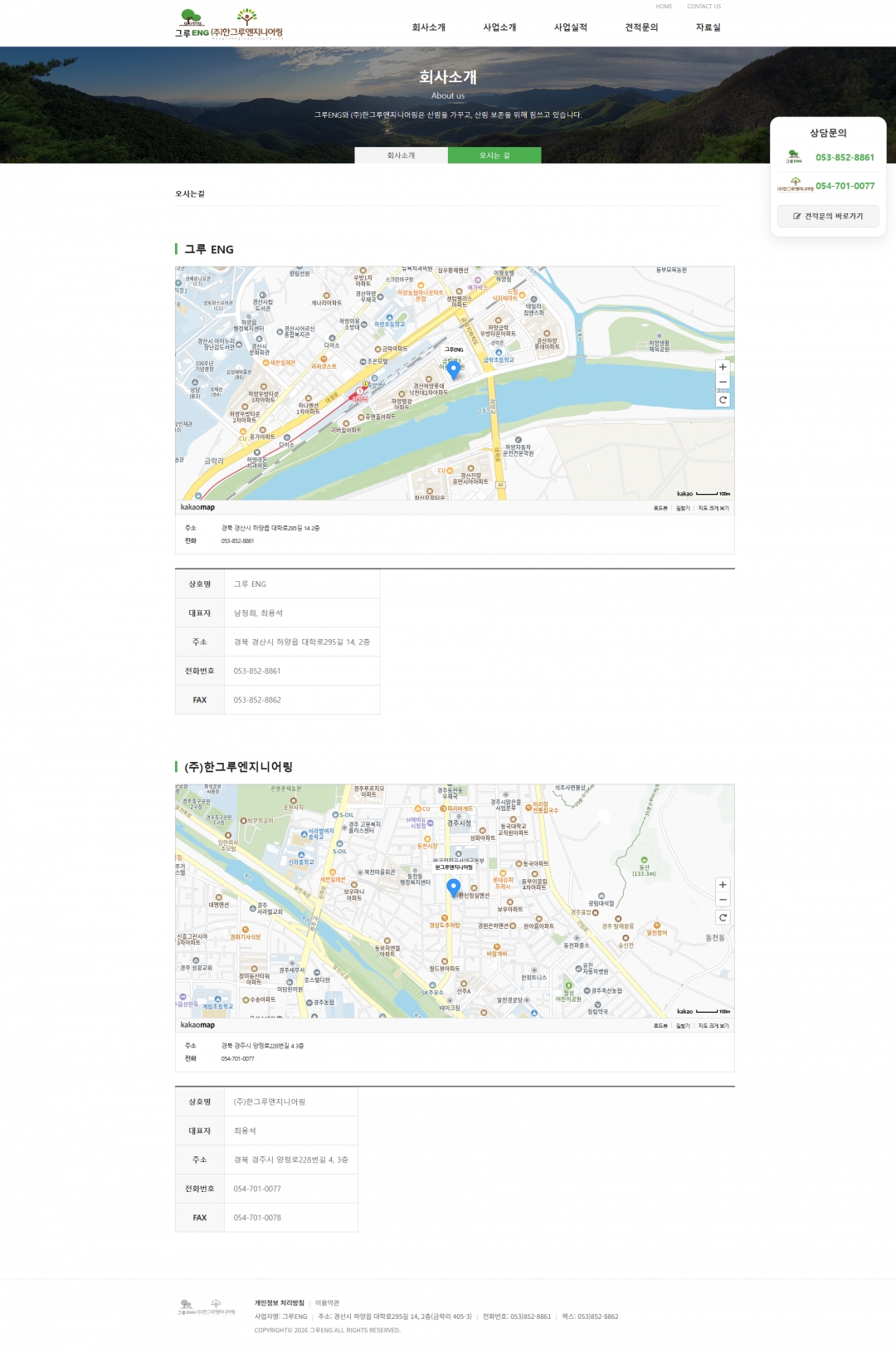Click the blue location pin on 그루 ENG map

454,369
